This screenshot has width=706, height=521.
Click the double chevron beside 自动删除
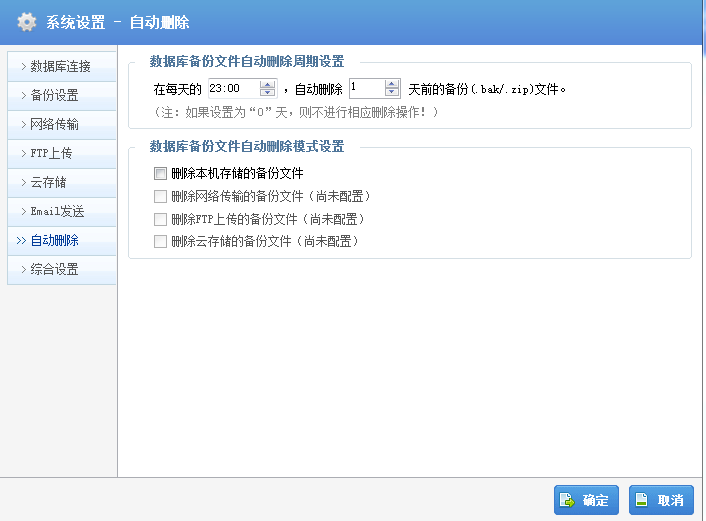click(x=21, y=240)
